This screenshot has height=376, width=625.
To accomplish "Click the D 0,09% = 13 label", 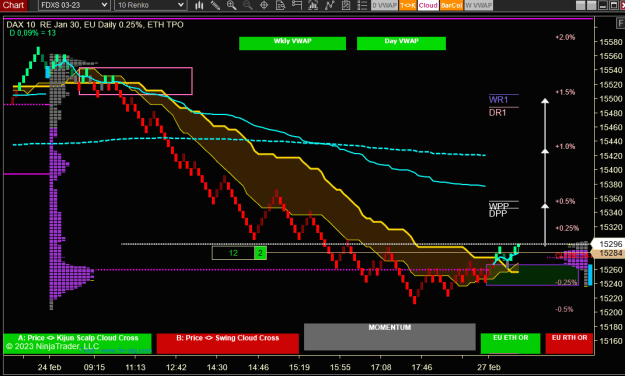I will (33, 33).
